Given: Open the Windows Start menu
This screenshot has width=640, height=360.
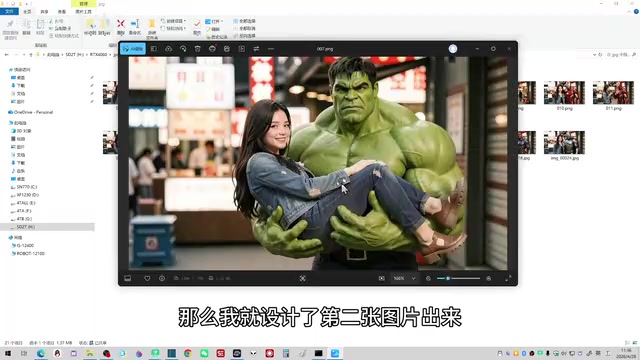Looking at the screenshot, I should pos(8,353).
